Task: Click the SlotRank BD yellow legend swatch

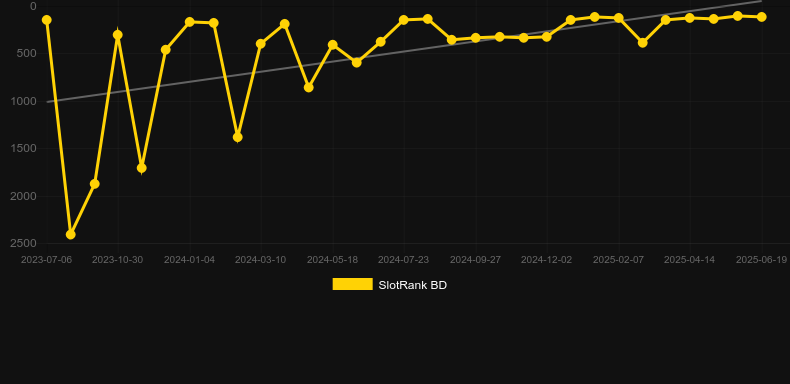Action: pos(353,284)
